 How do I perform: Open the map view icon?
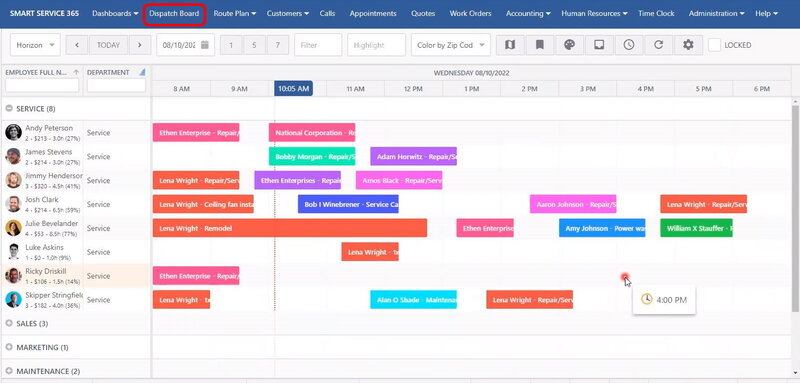click(x=510, y=45)
